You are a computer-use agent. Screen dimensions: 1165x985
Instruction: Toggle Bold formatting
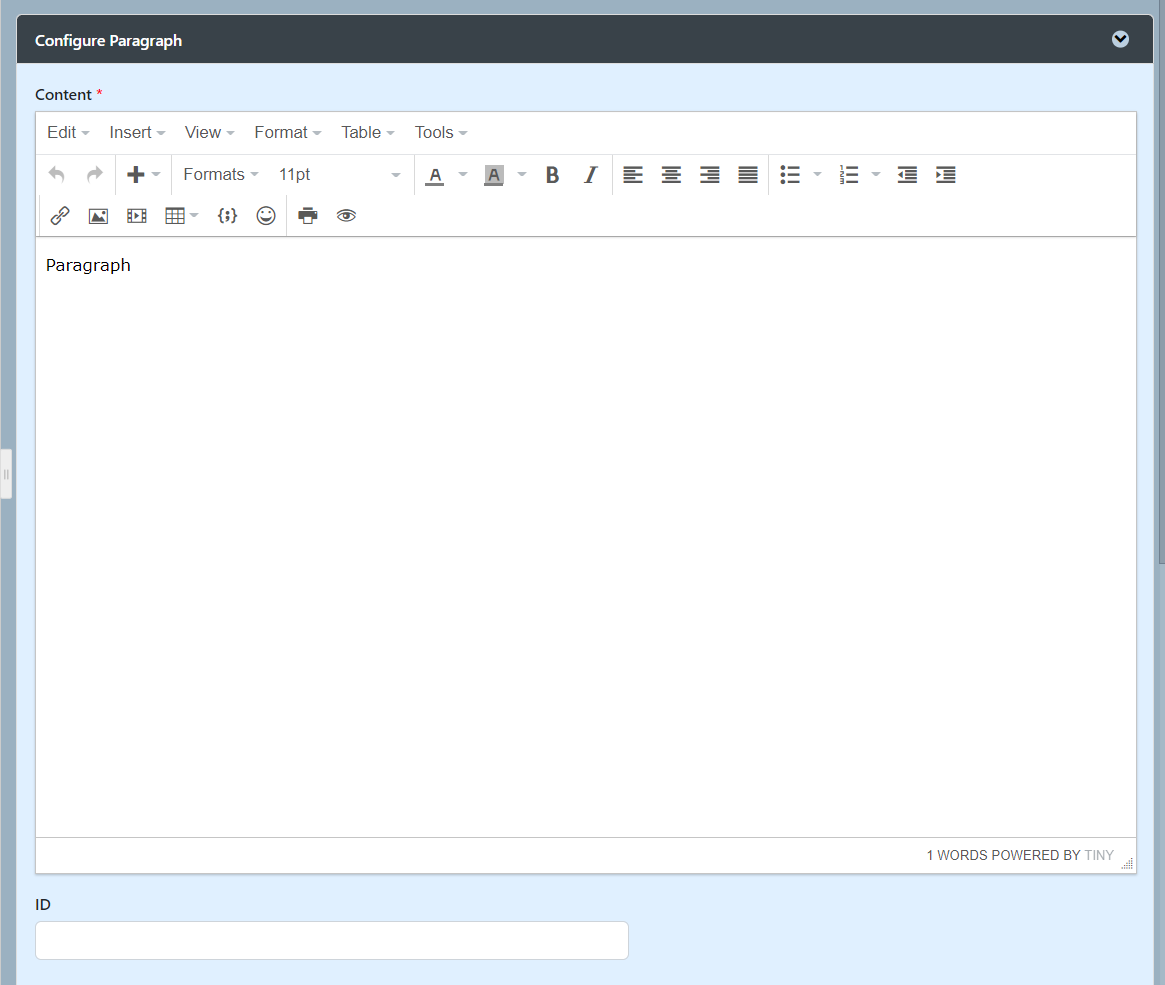552,175
